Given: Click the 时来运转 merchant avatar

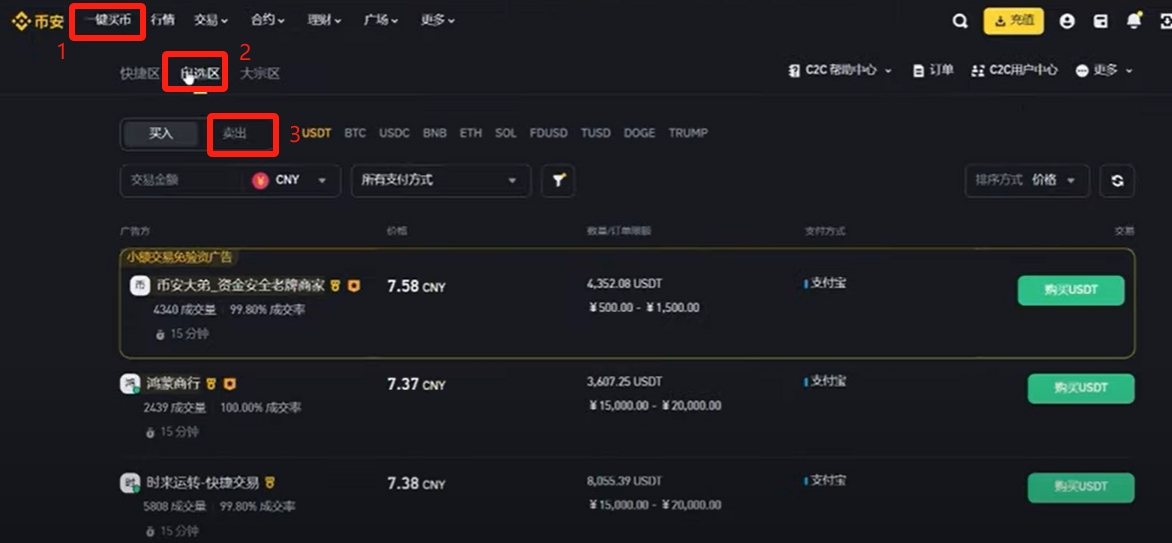Looking at the screenshot, I should click(x=130, y=482).
